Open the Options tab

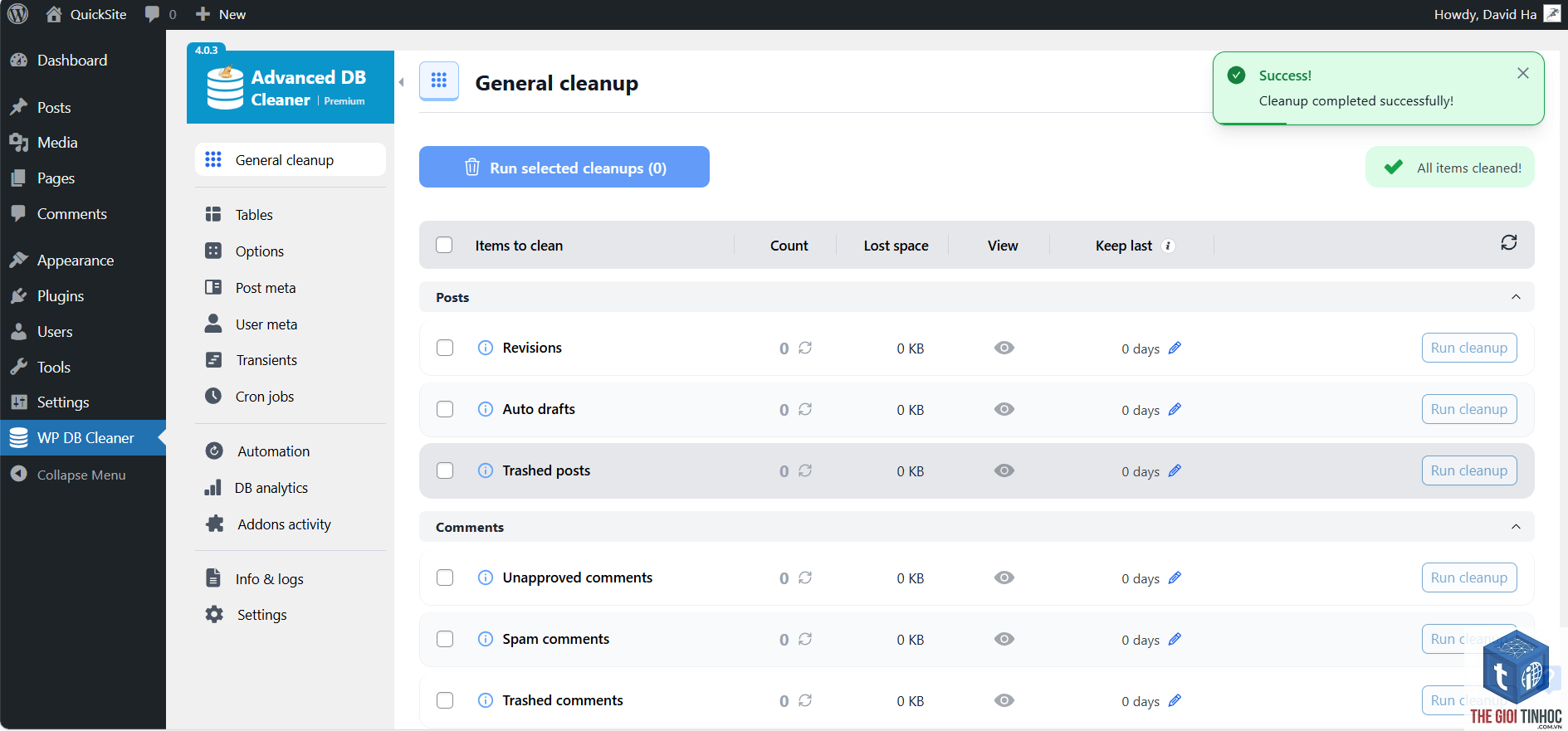pyautogui.click(x=291, y=251)
